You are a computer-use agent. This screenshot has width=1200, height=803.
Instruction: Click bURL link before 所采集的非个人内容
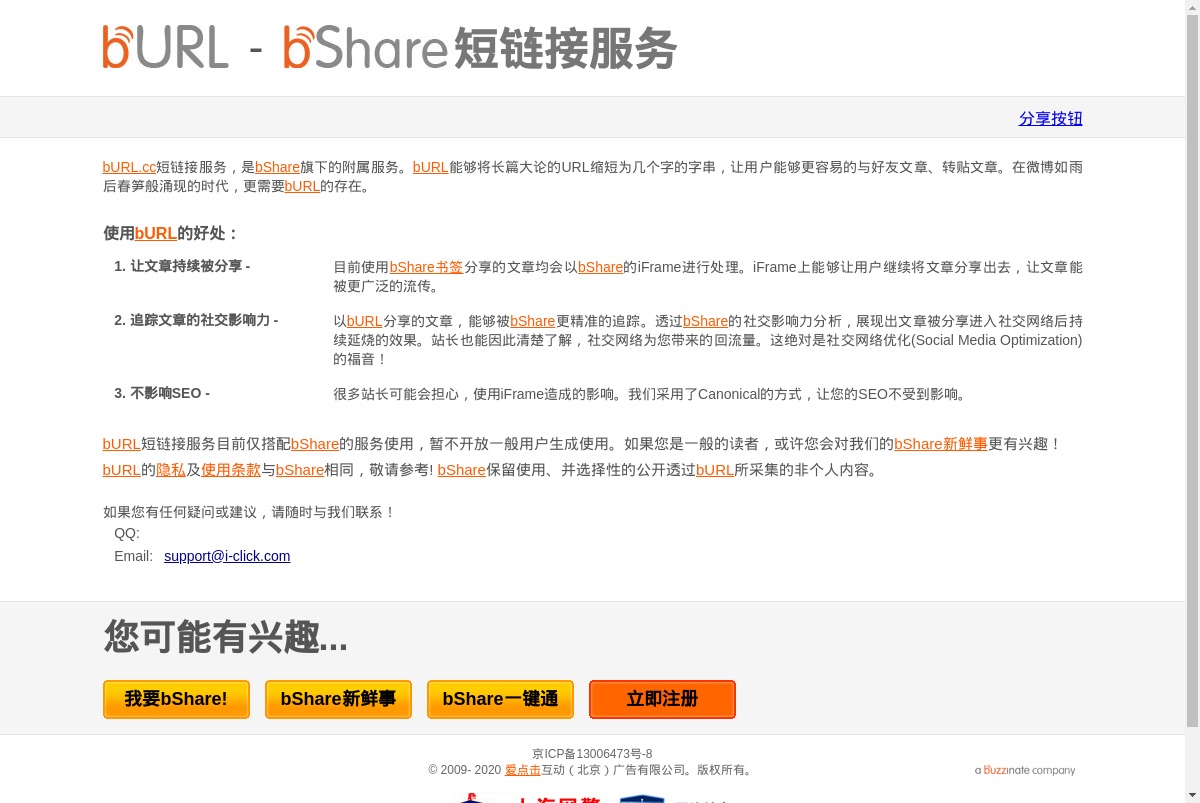[x=715, y=470]
